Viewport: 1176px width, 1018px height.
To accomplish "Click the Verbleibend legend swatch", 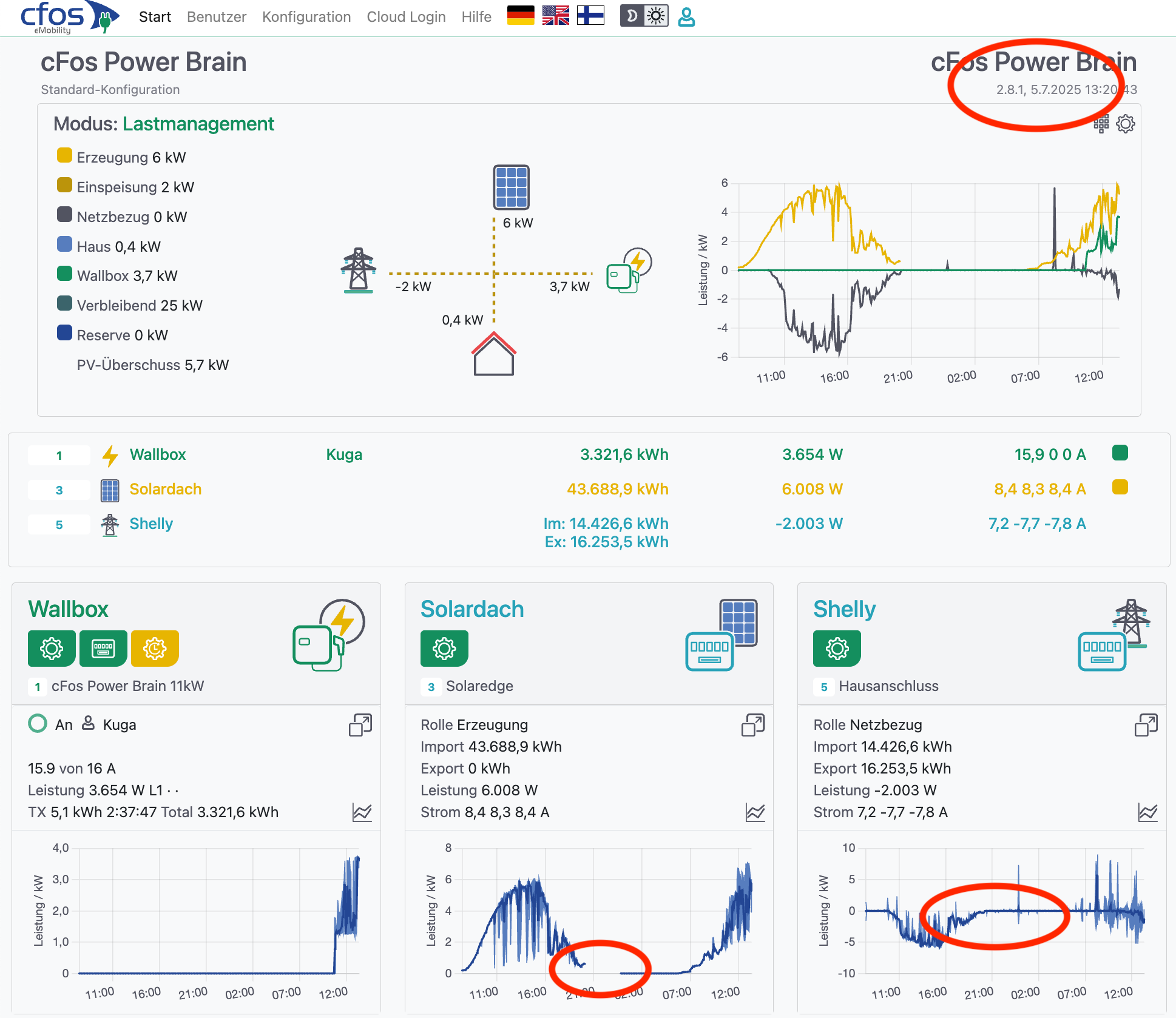I will point(64,304).
